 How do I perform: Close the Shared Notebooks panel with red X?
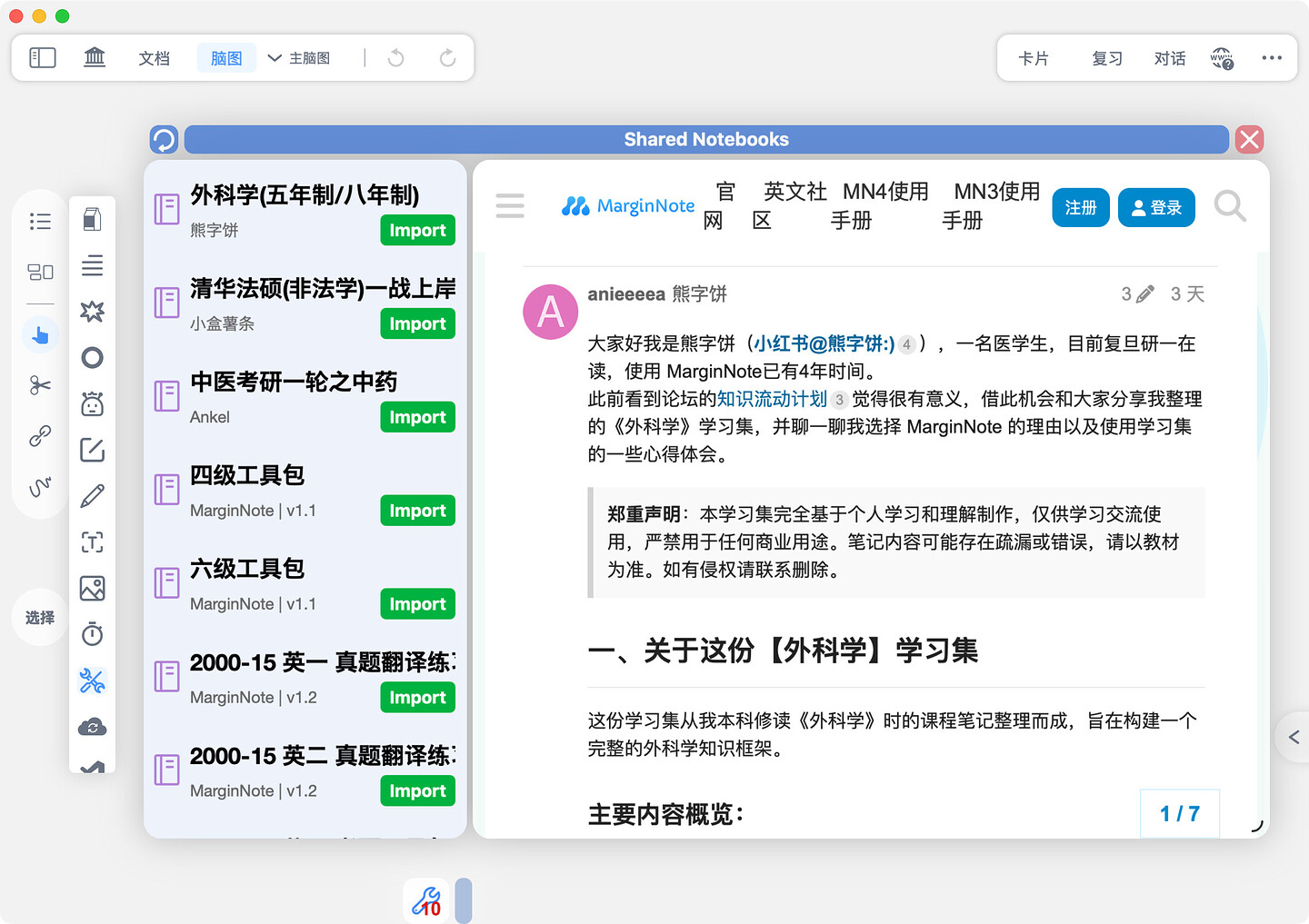1250,139
